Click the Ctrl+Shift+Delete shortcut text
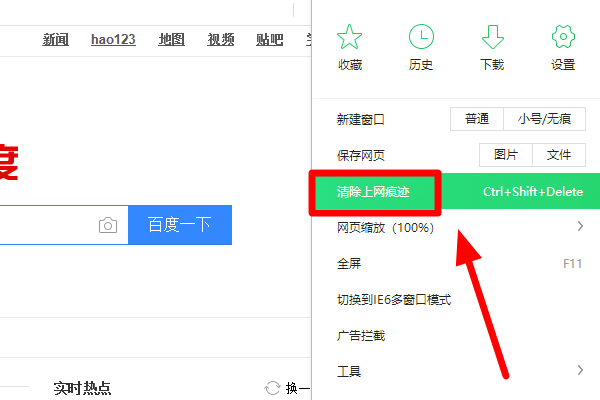This screenshot has height=400, width=600. tap(533, 191)
